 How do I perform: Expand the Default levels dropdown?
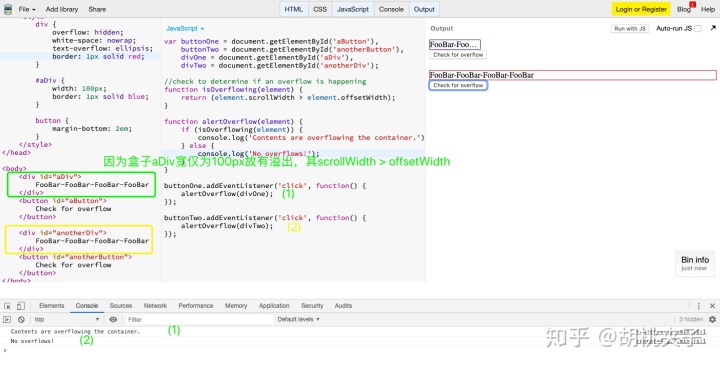coord(298,319)
